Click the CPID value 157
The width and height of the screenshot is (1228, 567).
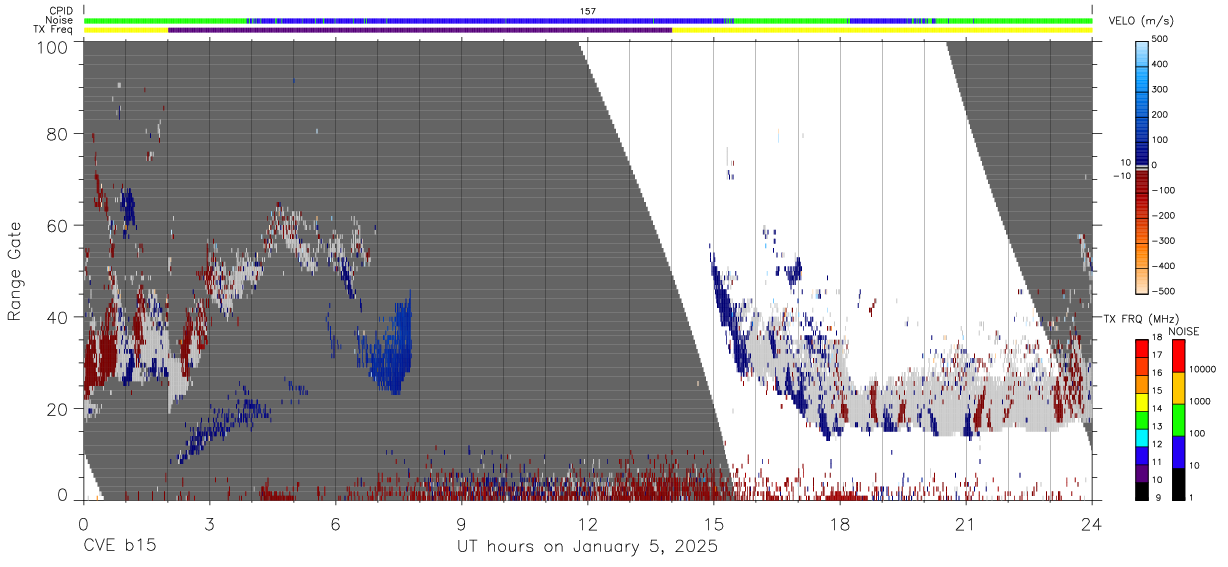point(588,11)
